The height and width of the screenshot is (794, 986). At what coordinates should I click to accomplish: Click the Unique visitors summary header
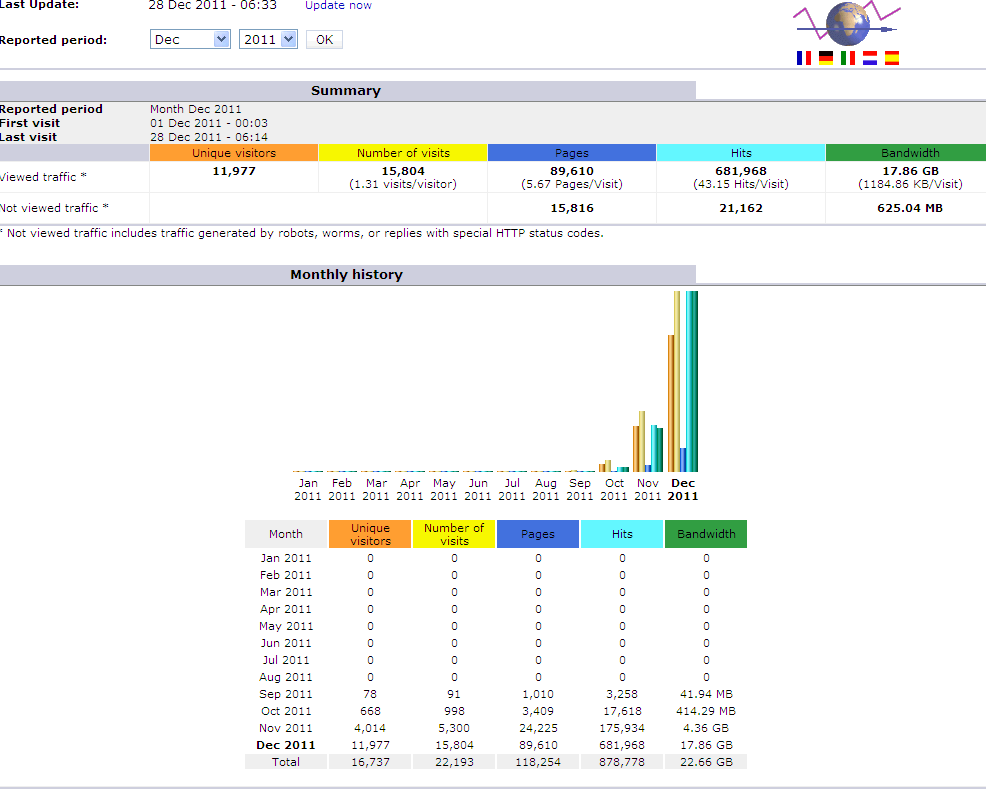tap(234, 153)
